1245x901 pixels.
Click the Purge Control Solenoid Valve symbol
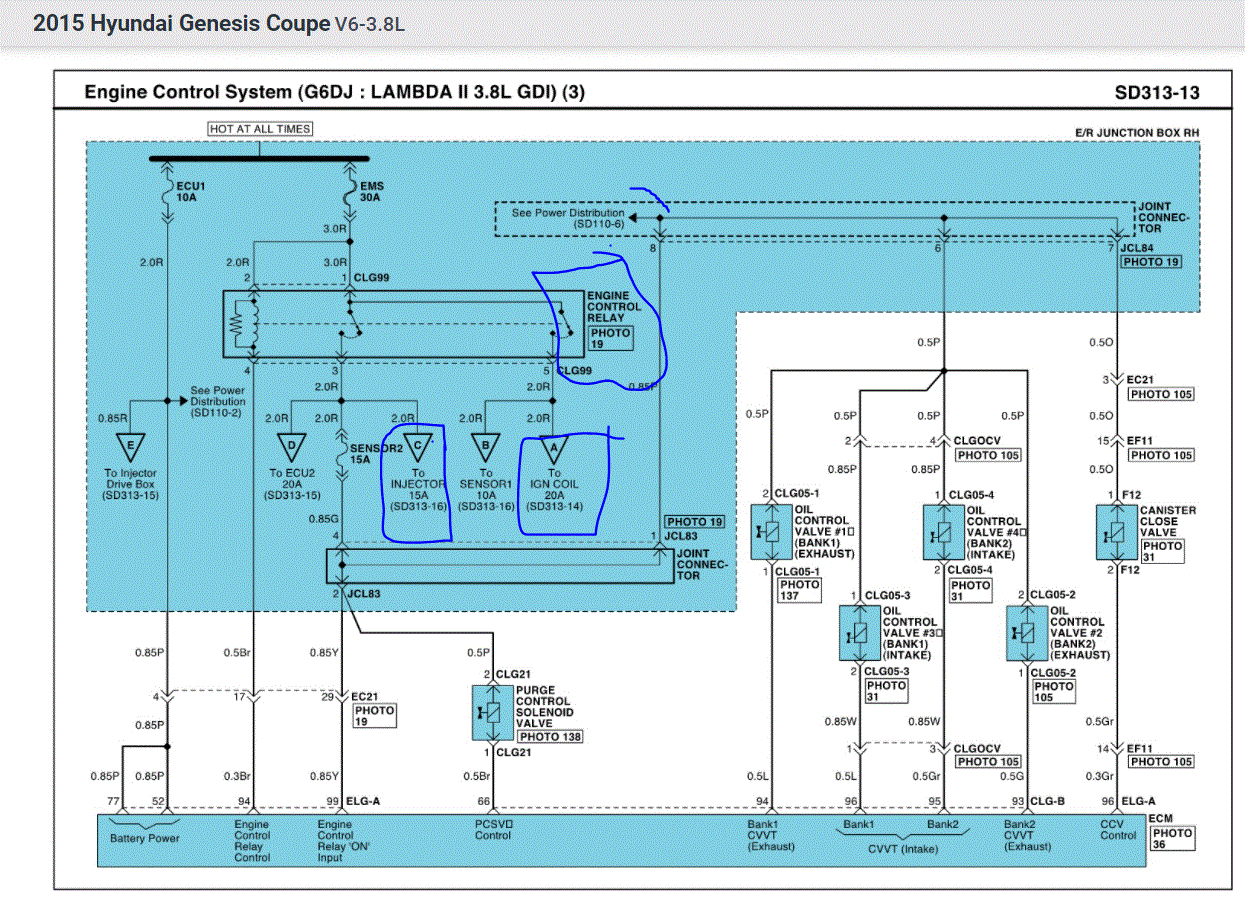click(493, 713)
